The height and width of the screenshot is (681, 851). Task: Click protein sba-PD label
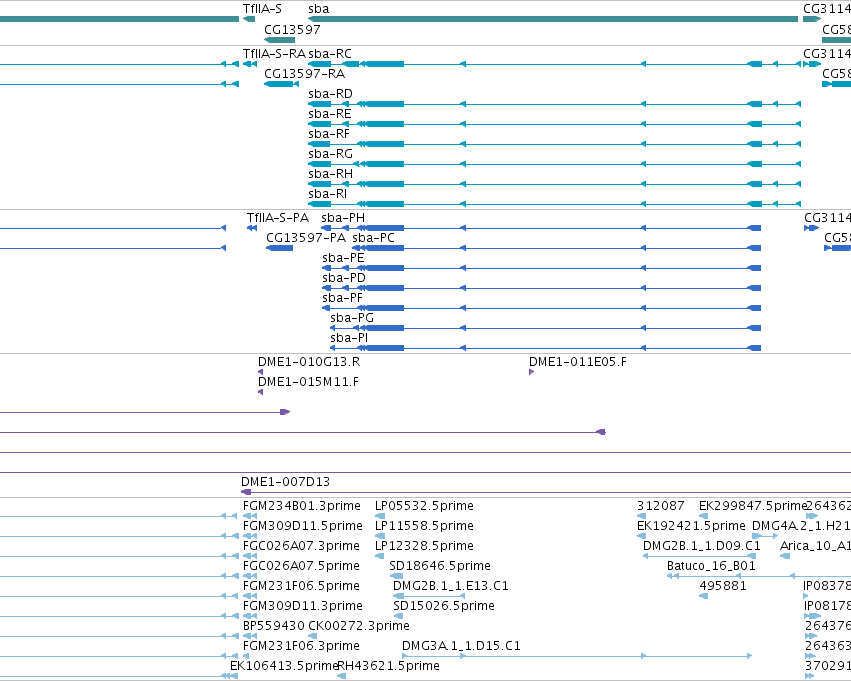click(x=344, y=278)
